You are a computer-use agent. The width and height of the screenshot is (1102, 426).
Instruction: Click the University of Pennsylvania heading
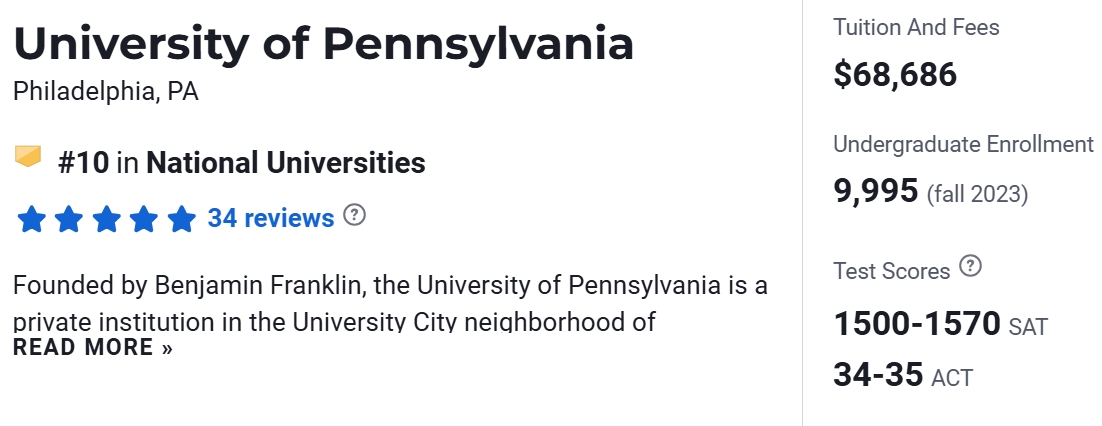pyautogui.click(x=323, y=45)
